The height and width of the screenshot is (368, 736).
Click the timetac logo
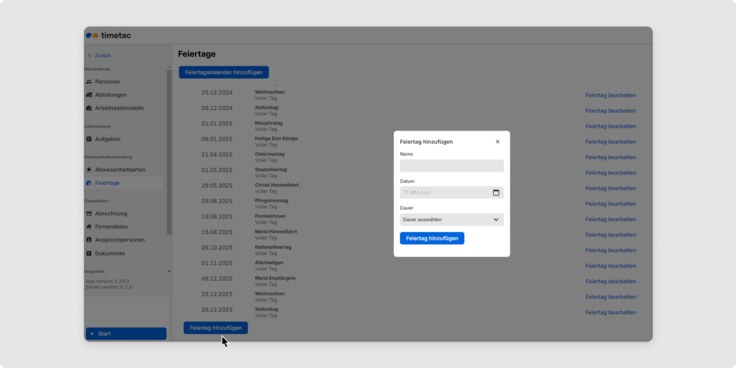pos(108,35)
